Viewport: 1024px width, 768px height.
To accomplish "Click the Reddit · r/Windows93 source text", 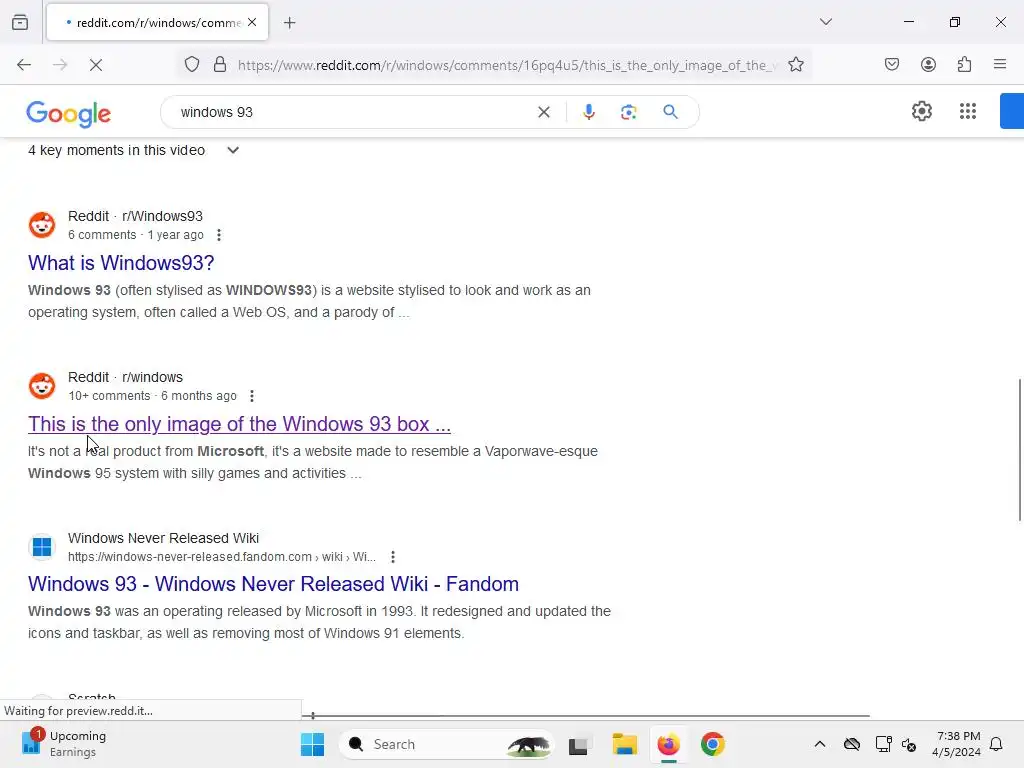I will tap(135, 216).
